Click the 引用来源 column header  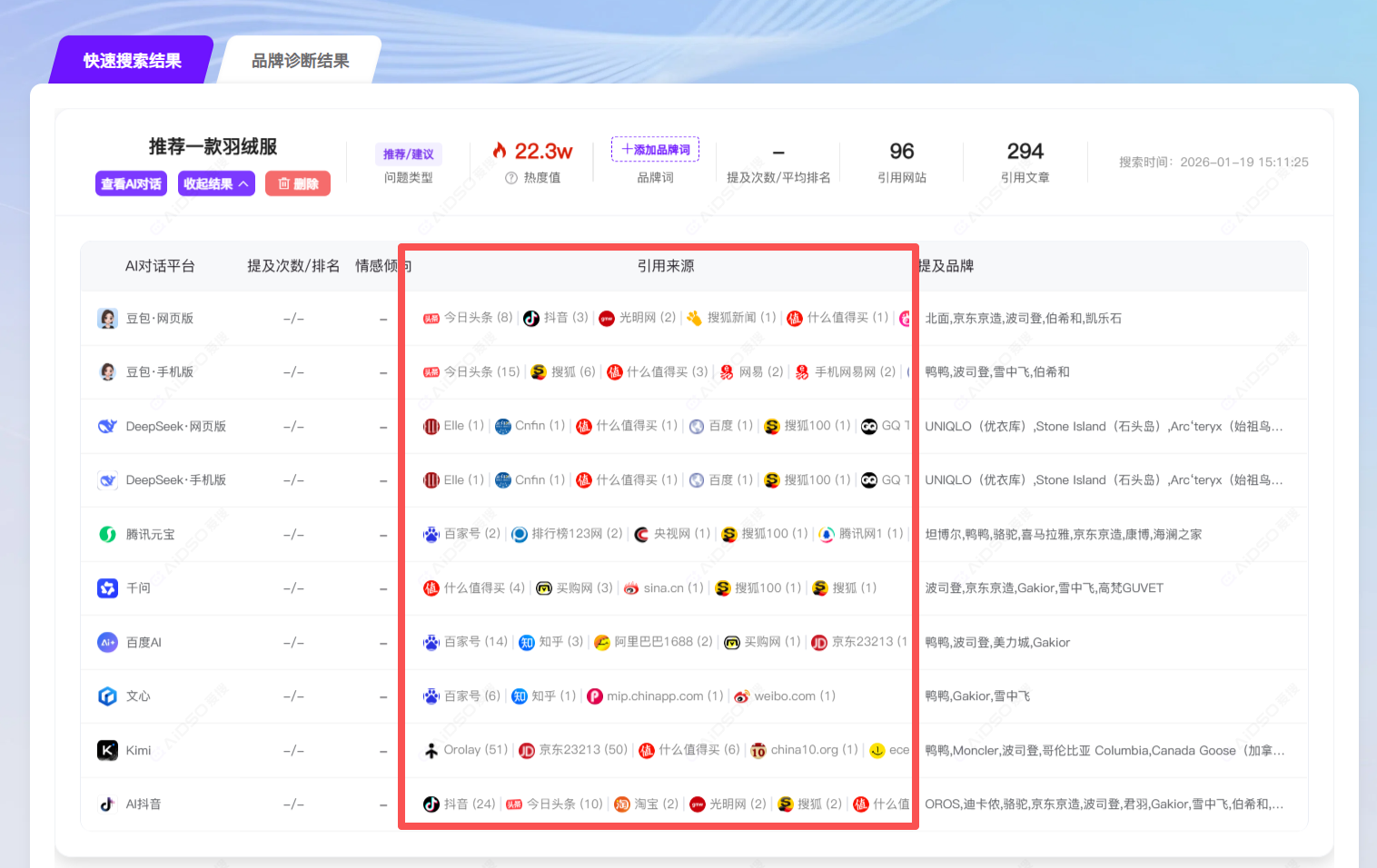point(665,266)
